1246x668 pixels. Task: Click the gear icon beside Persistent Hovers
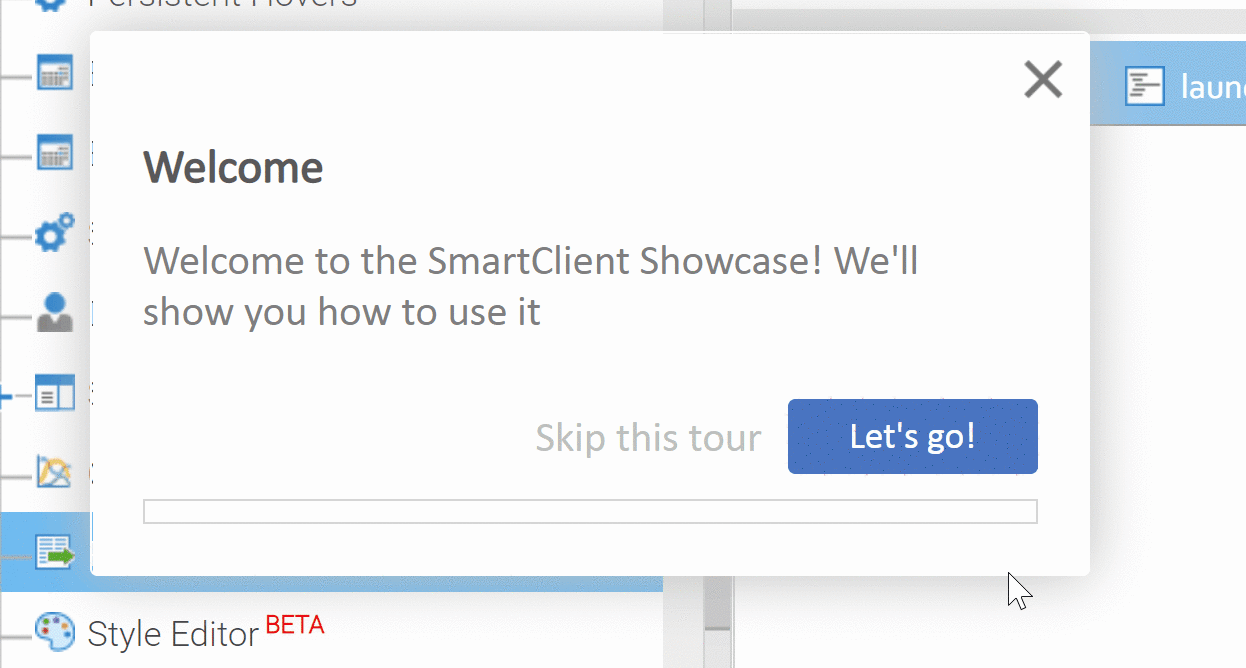click(x=54, y=3)
